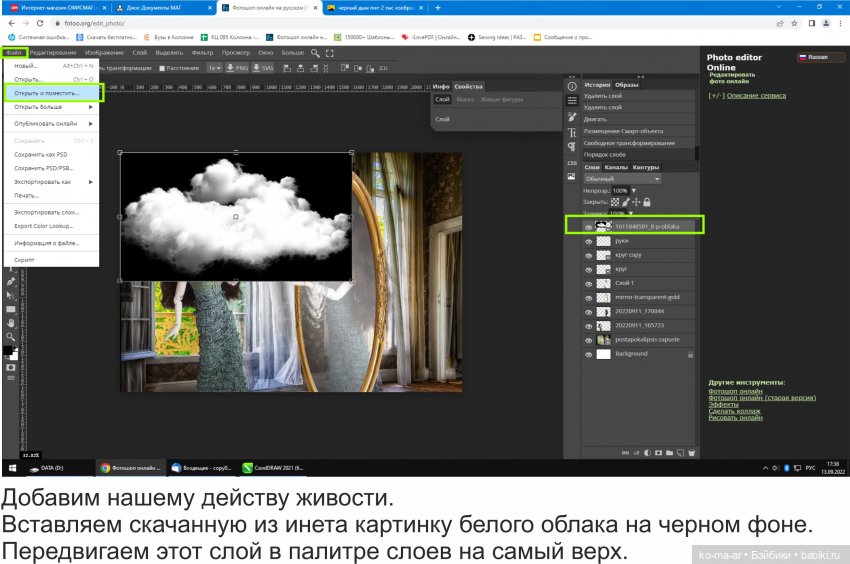The image size is (850, 564).
Task: Open the Info panel icon
Action: 572,86
